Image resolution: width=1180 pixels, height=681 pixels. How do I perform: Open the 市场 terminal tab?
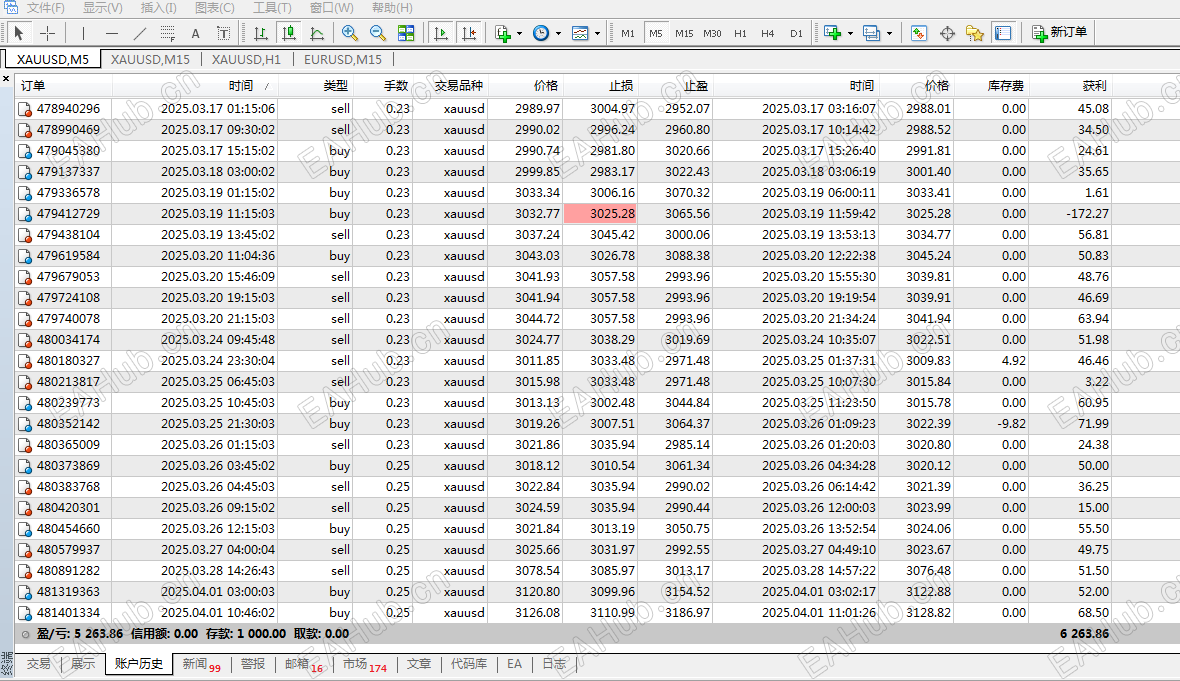pos(364,664)
